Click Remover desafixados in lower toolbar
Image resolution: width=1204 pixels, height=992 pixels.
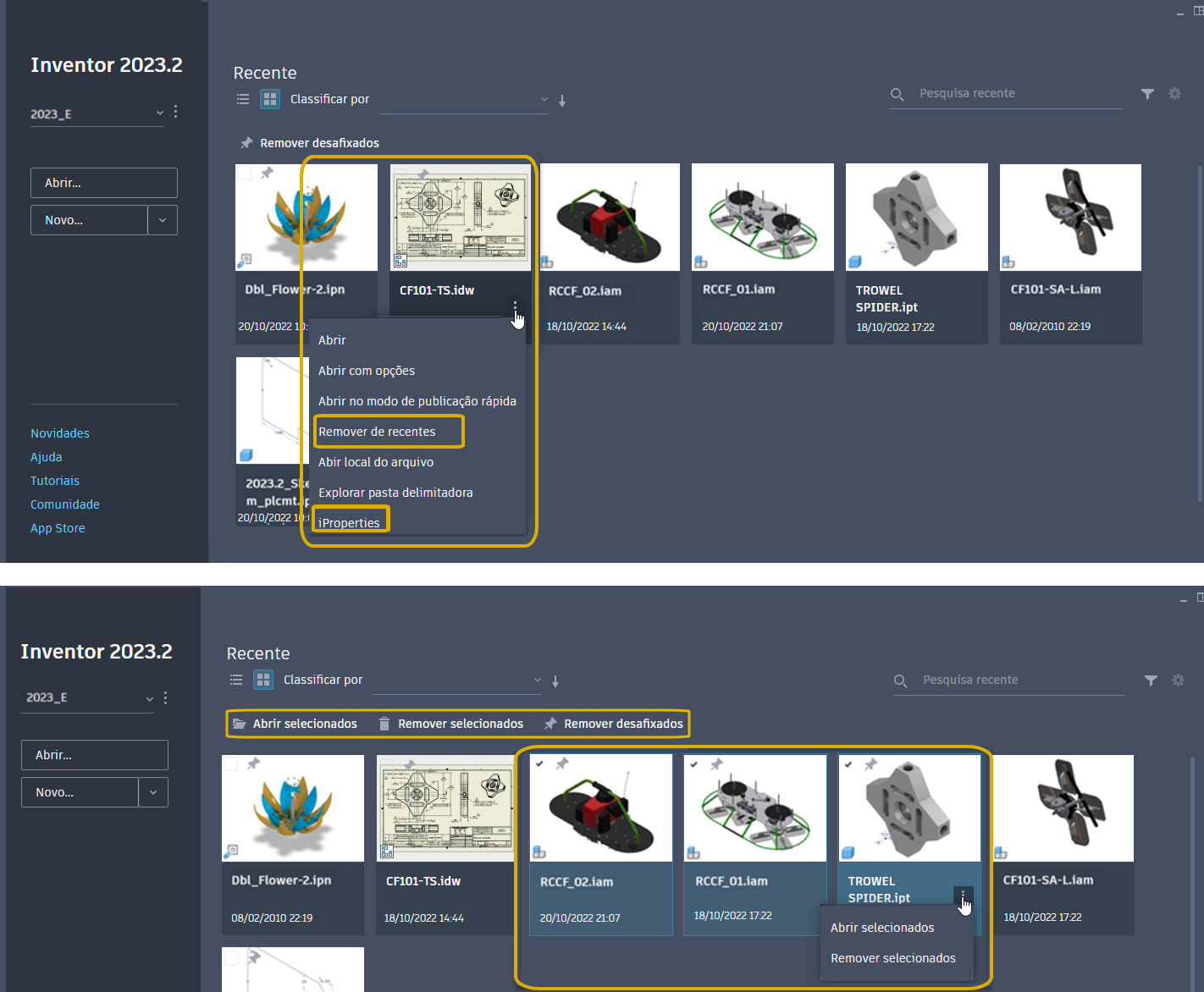click(x=614, y=724)
